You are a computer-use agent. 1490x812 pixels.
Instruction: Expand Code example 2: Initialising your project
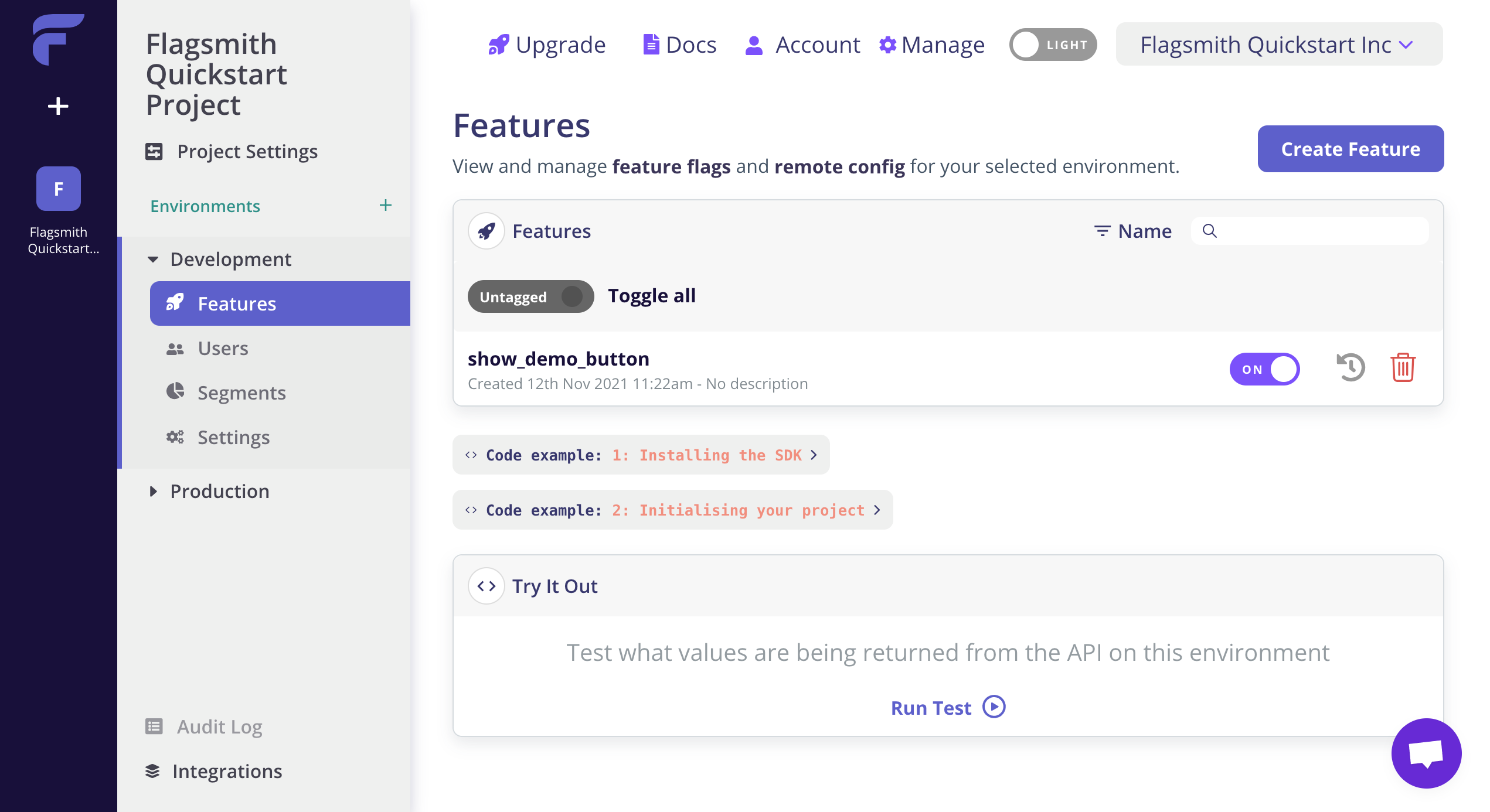(672, 510)
